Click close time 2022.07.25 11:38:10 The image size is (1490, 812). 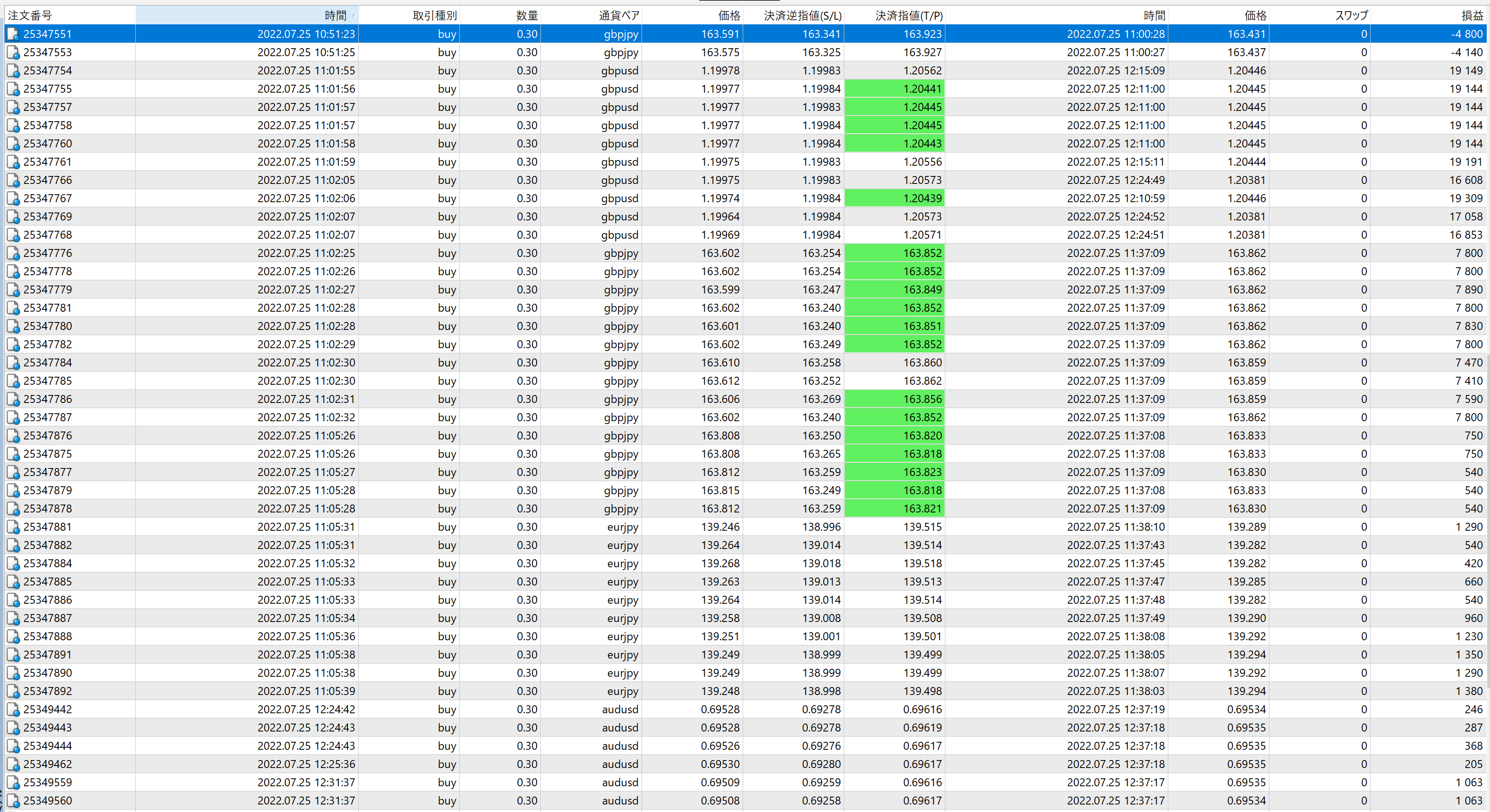click(x=1116, y=527)
